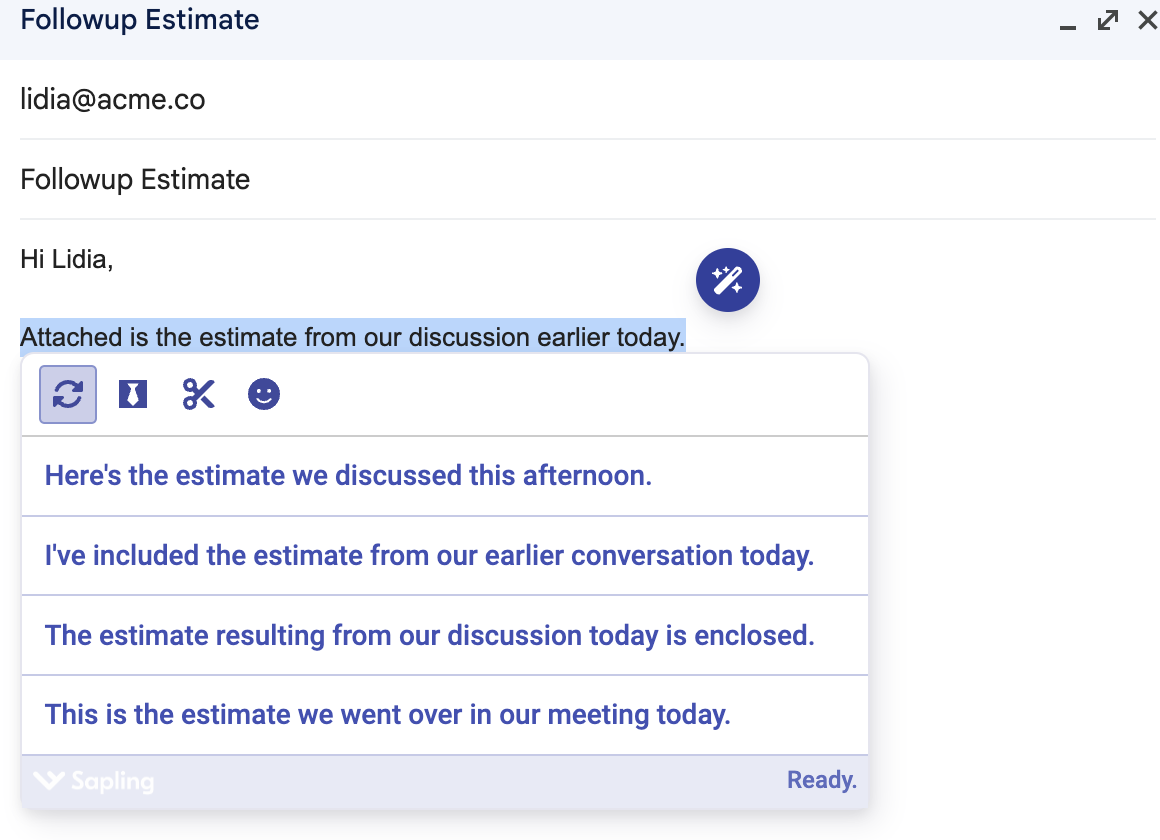Expand the compose window to full screen
Viewport: 1160px width, 840px height.
coord(1108,20)
